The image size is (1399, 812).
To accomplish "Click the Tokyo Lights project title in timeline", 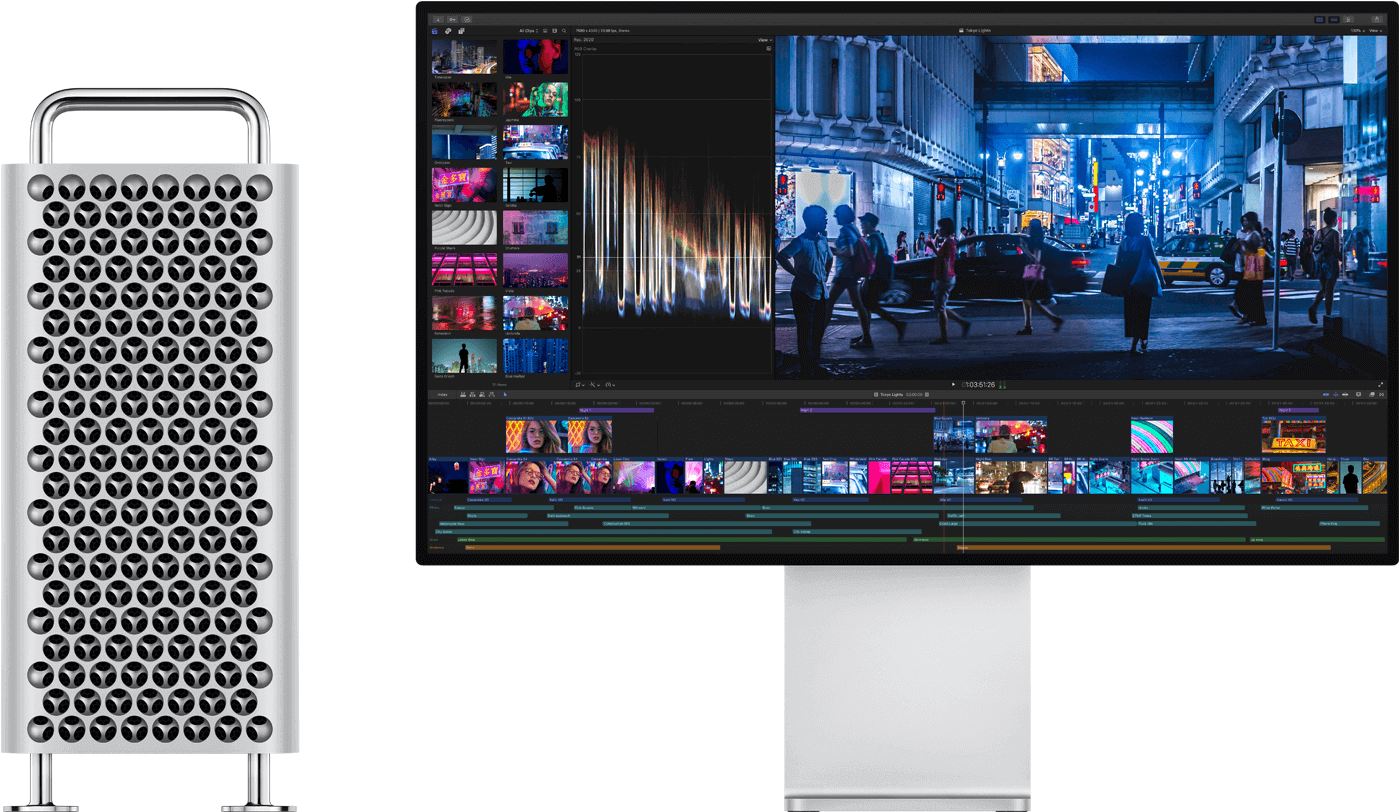I will coord(891,395).
